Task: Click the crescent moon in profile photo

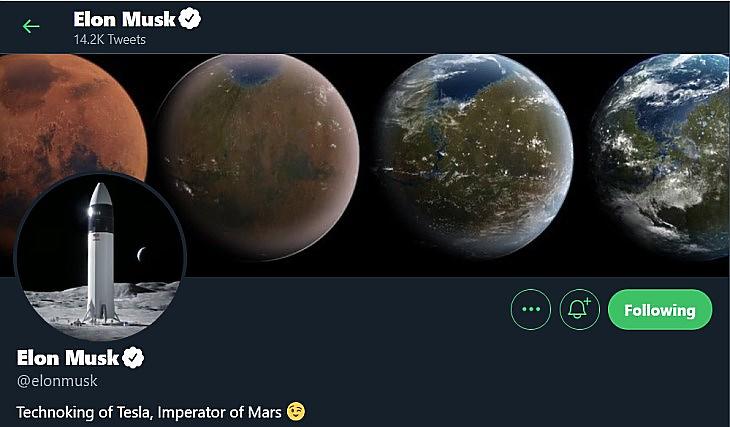Action: pos(141,254)
